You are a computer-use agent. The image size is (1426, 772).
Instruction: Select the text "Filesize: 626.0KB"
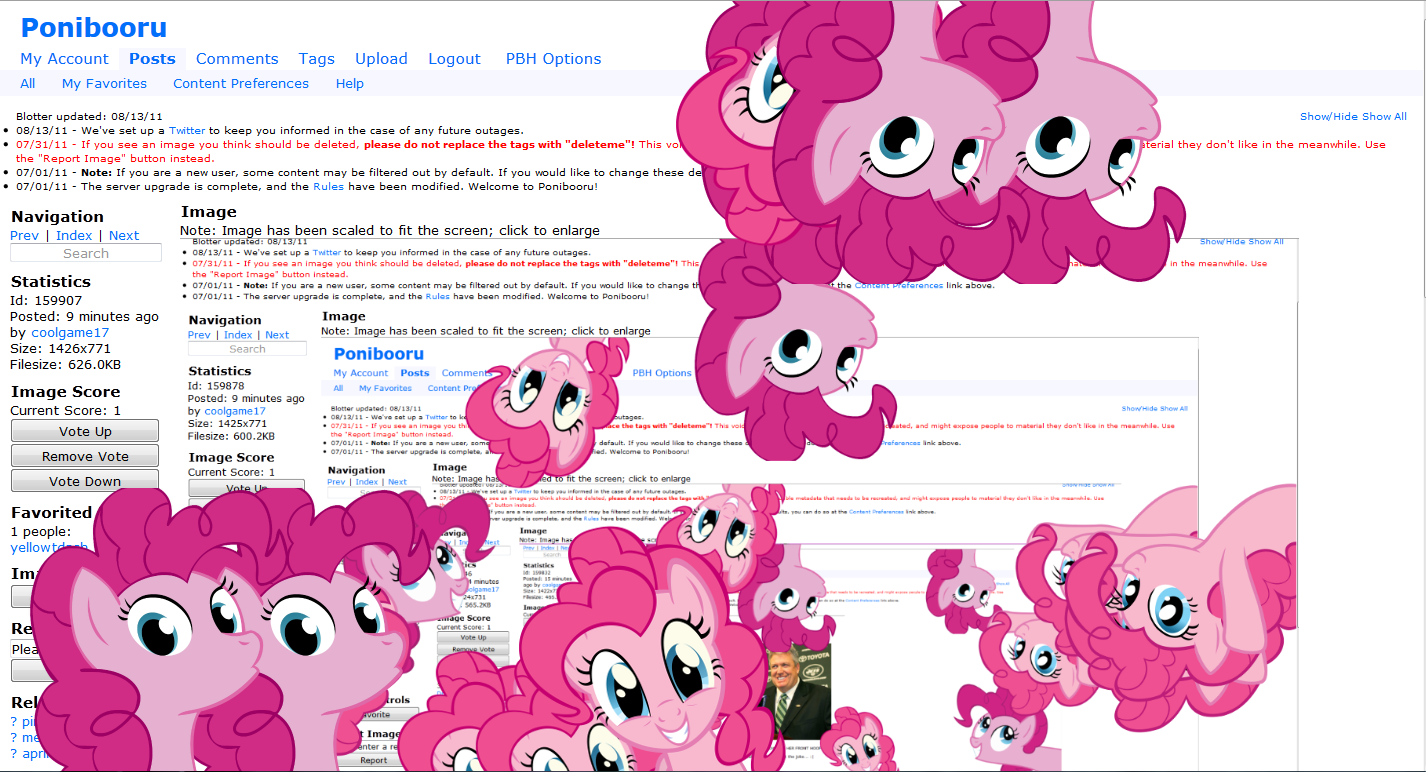(66, 365)
